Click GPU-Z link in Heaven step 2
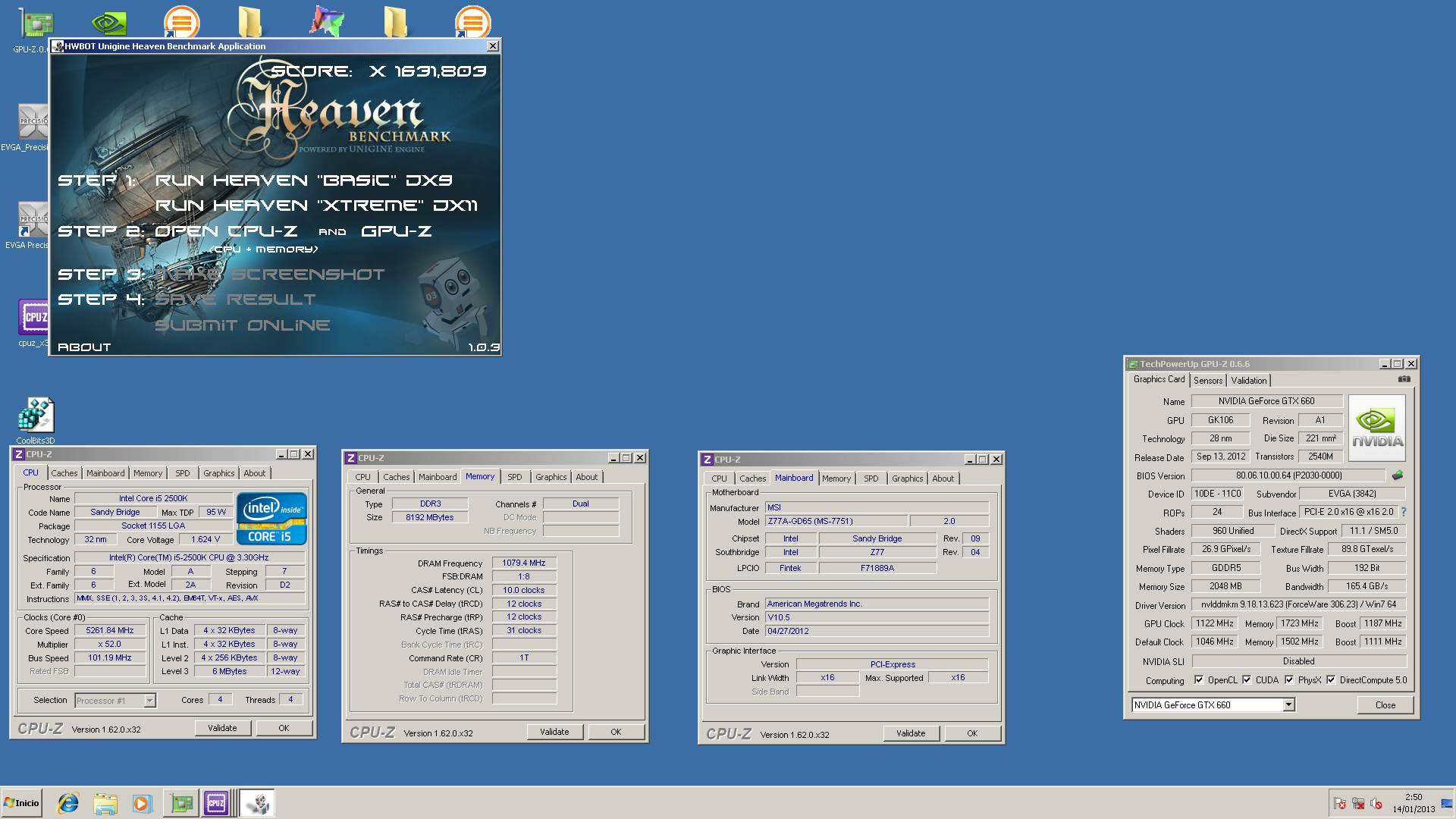This screenshot has height=819, width=1456. [x=396, y=231]
